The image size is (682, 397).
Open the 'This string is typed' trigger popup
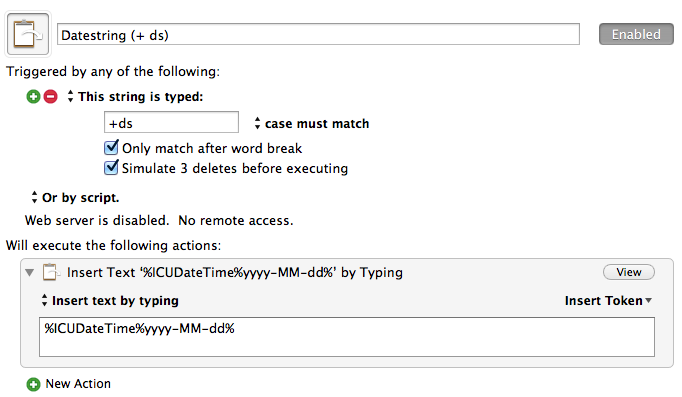click(136, 97)
